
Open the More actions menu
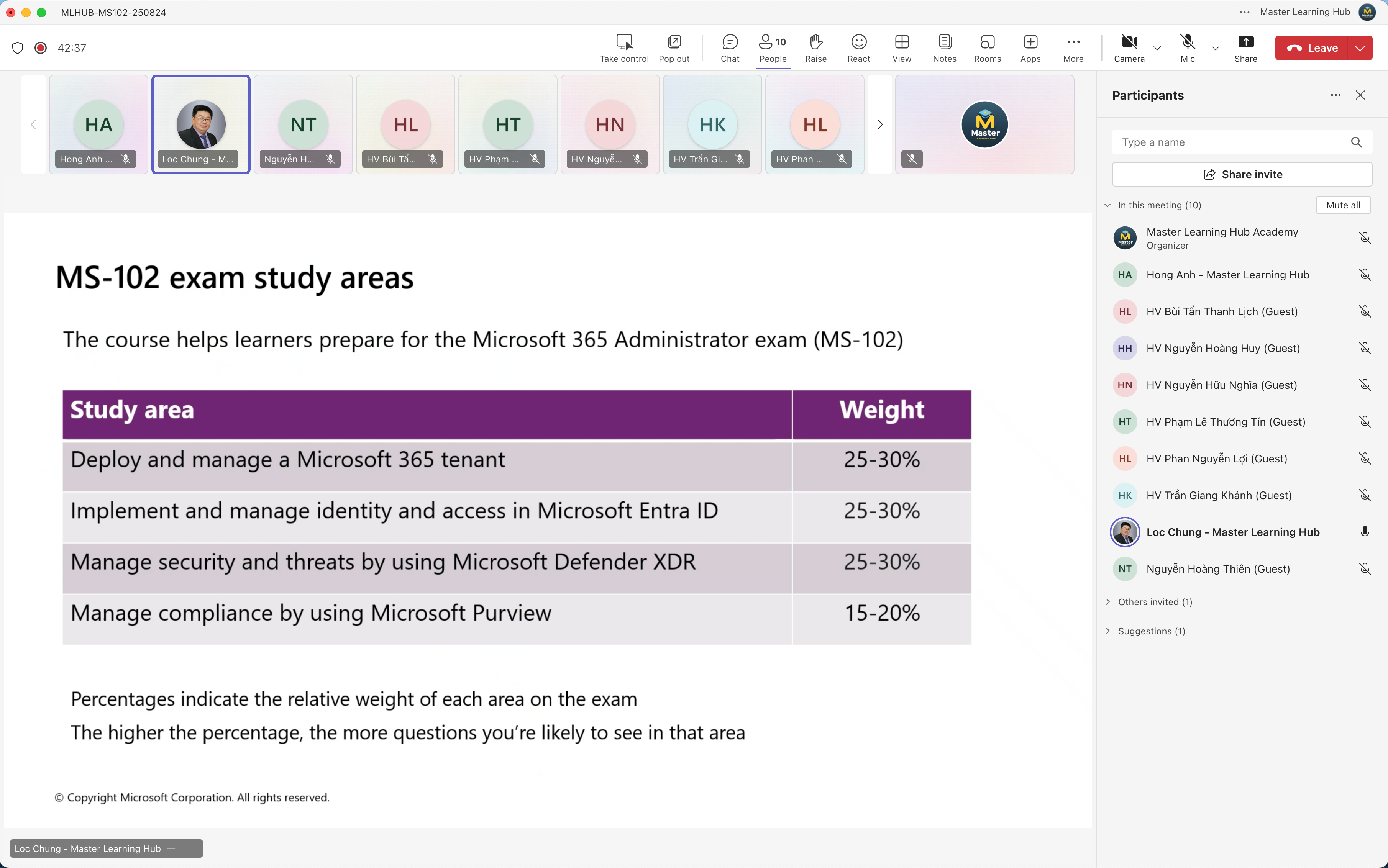pos(1073,48)
